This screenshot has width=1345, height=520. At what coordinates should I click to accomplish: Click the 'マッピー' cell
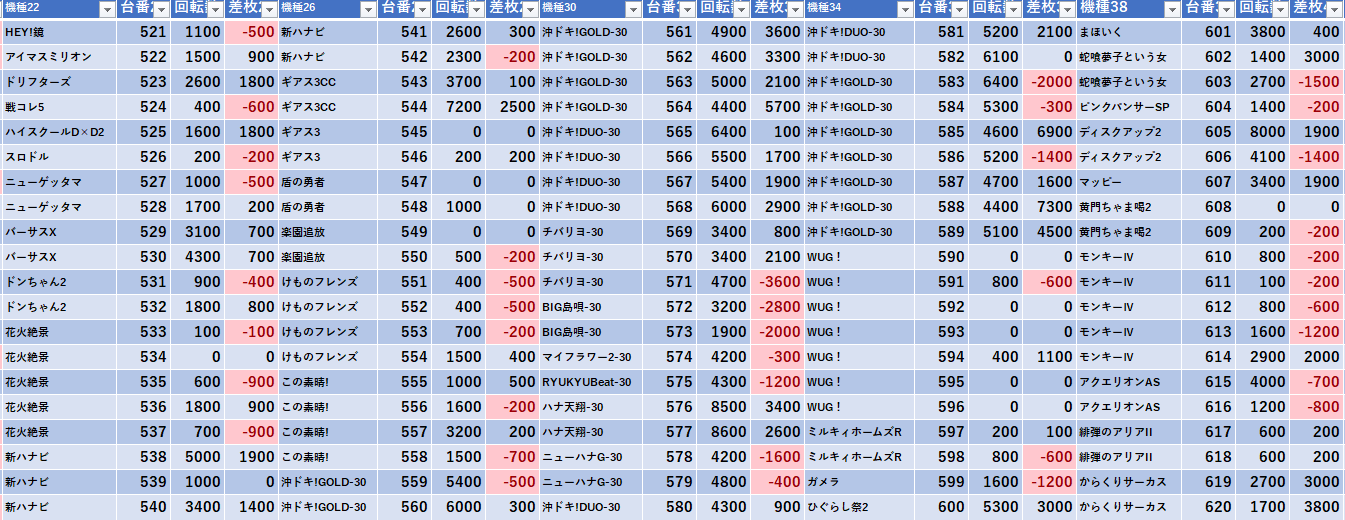click(1130, 182)
